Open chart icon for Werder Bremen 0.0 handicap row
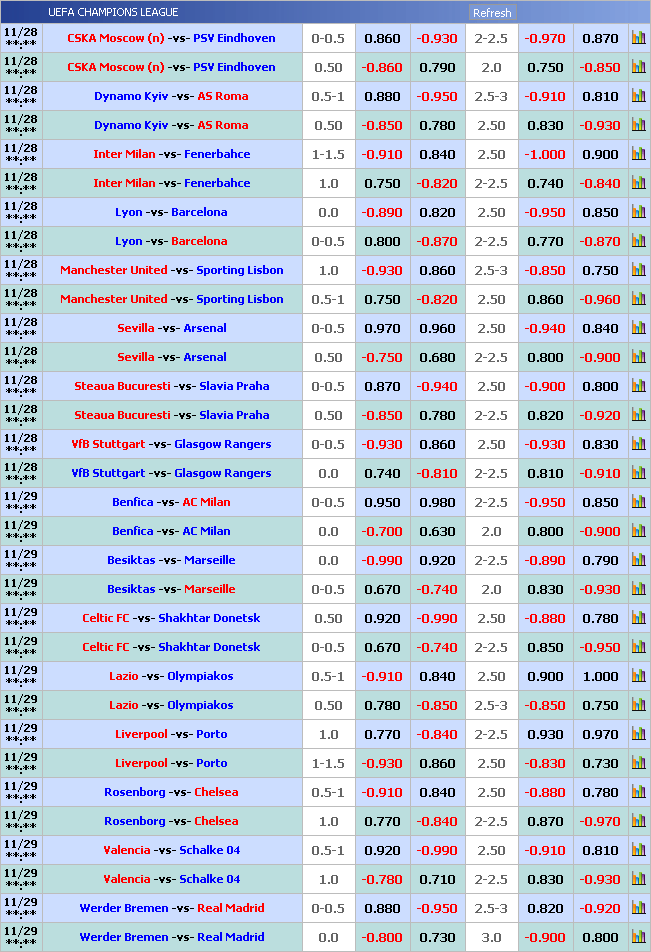The image size is (651, 952). (638, 937)
